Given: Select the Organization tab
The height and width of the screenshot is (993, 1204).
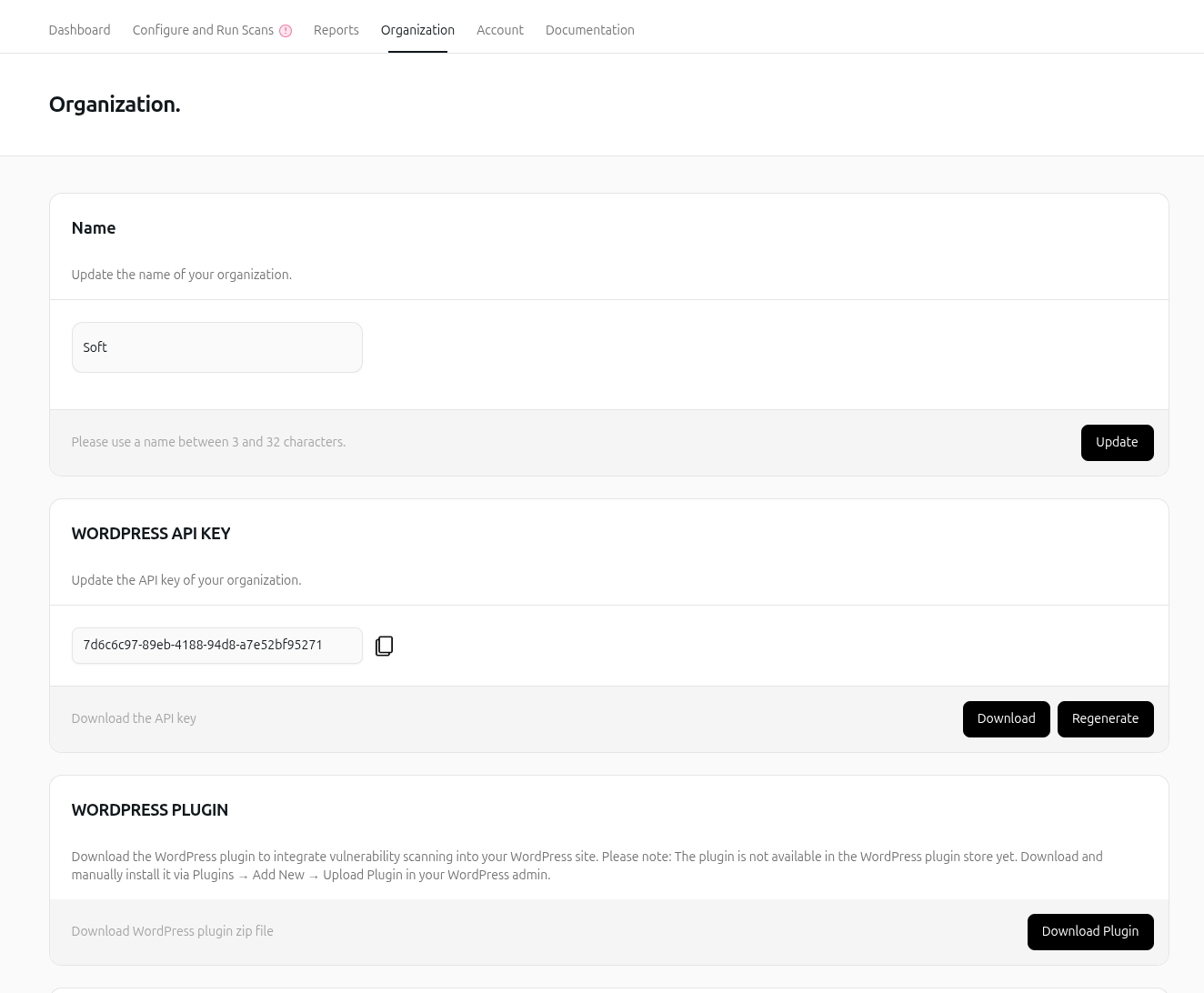Looking at the screenshot, I should (x=417, y=30).
